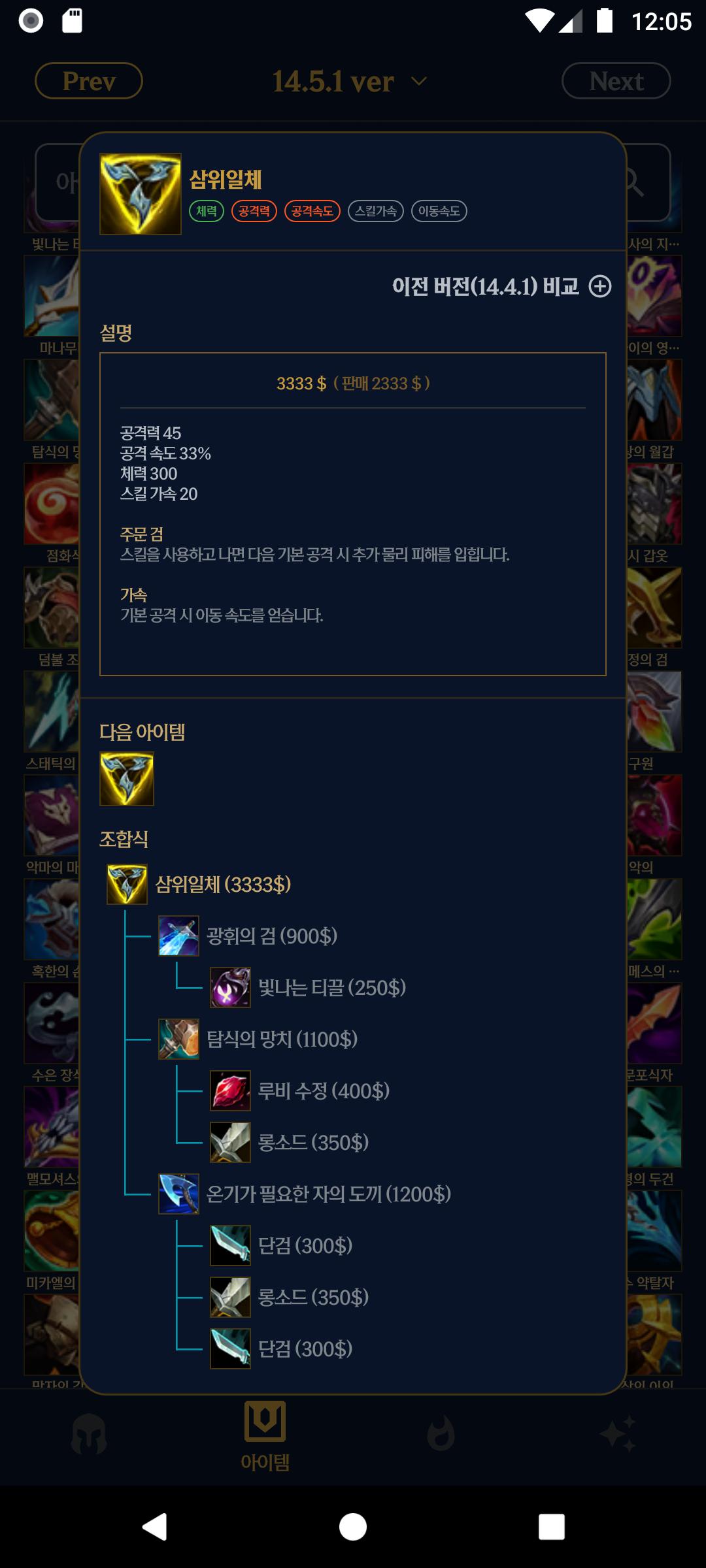Viewport: 706px width, 1568px height.
Task: Go to the Next version button
Action: tap(616, 81)
